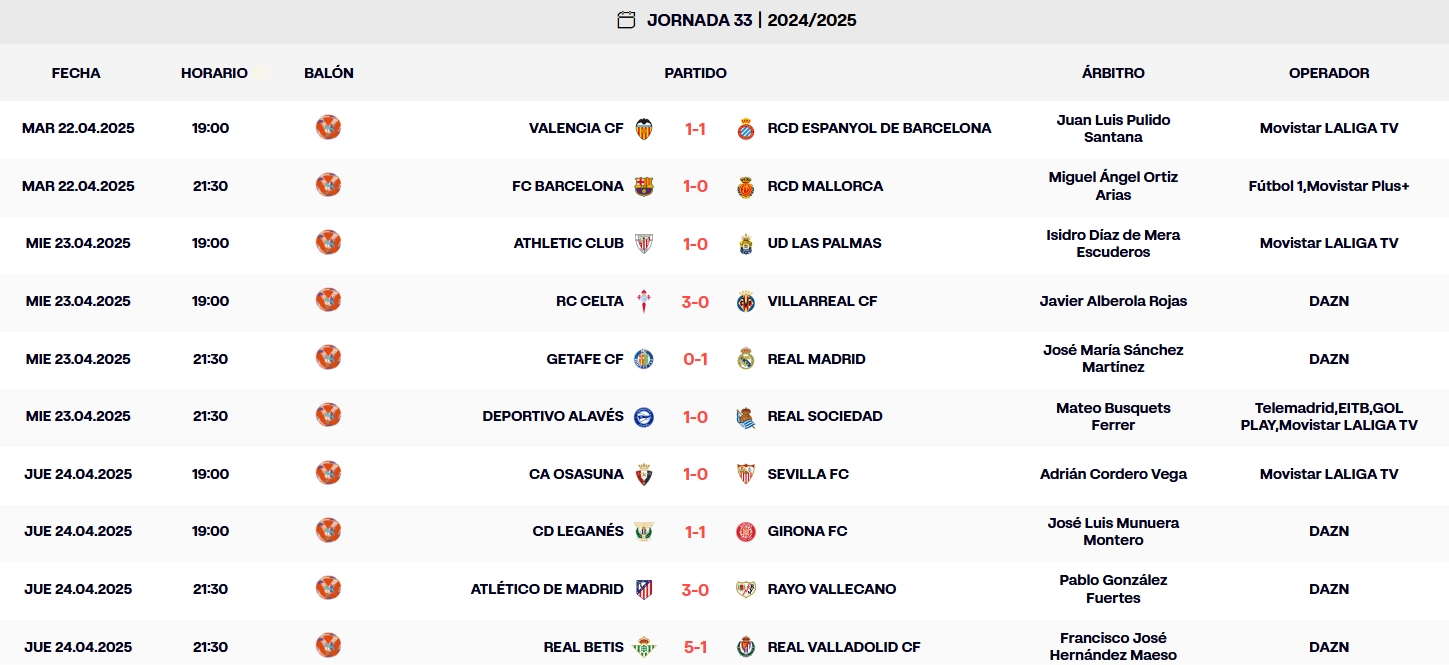The width and height of the screenshot is (1449, 665).
Task: Click the calendar icon beside Jornada 33
Action: pos(627,19)
